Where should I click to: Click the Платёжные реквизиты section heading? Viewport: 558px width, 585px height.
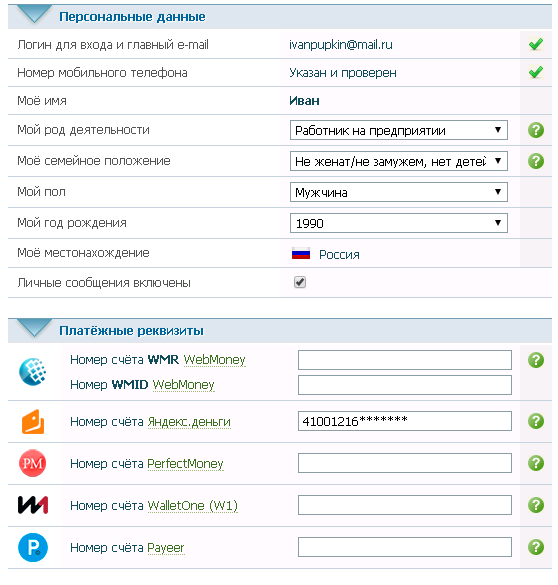(131, 331)
